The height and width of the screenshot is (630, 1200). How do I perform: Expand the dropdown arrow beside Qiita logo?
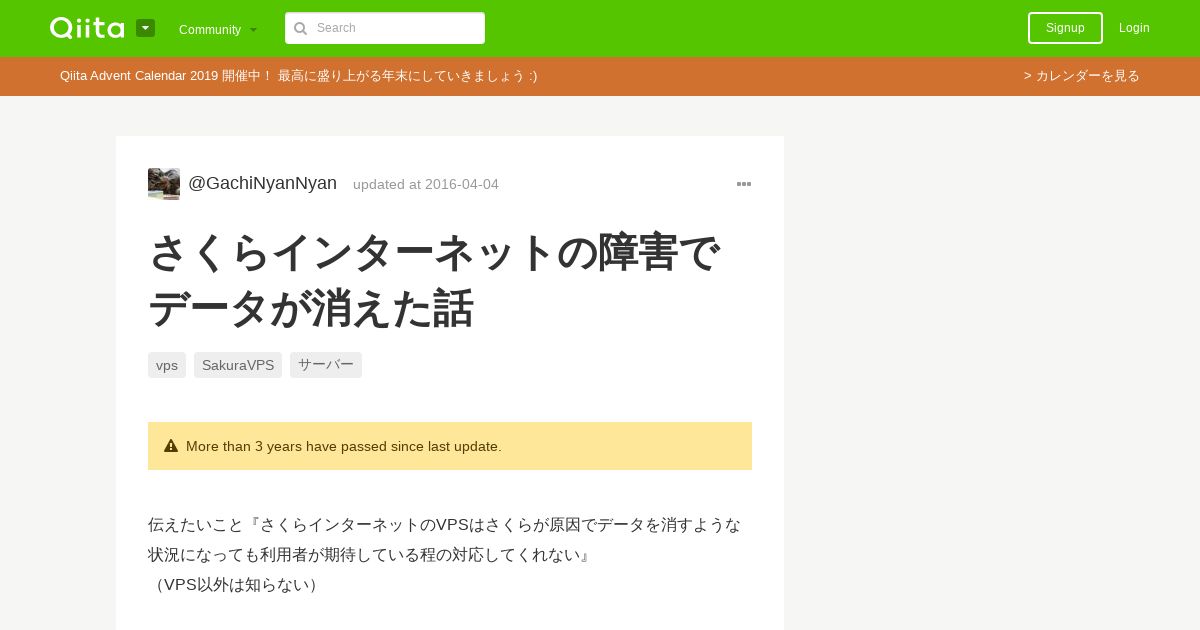pyautogui.click(x=145, y=28)
